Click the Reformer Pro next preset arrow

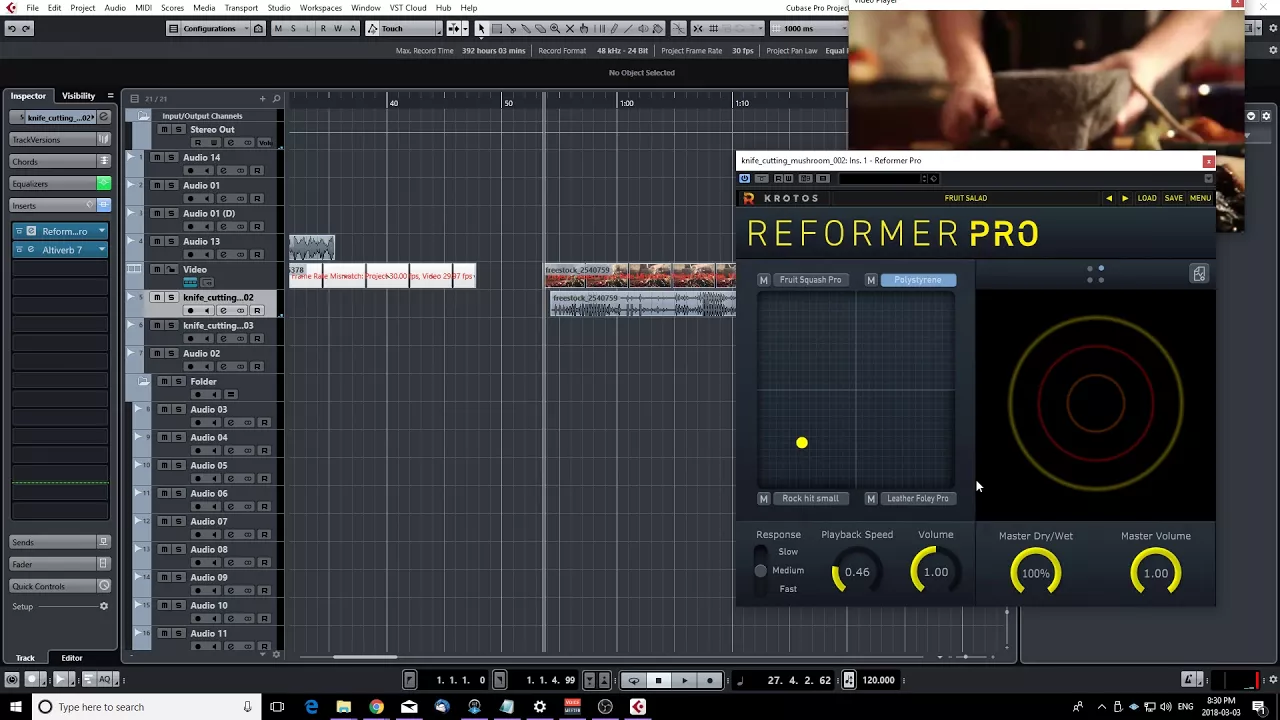tap(1125, 198)
